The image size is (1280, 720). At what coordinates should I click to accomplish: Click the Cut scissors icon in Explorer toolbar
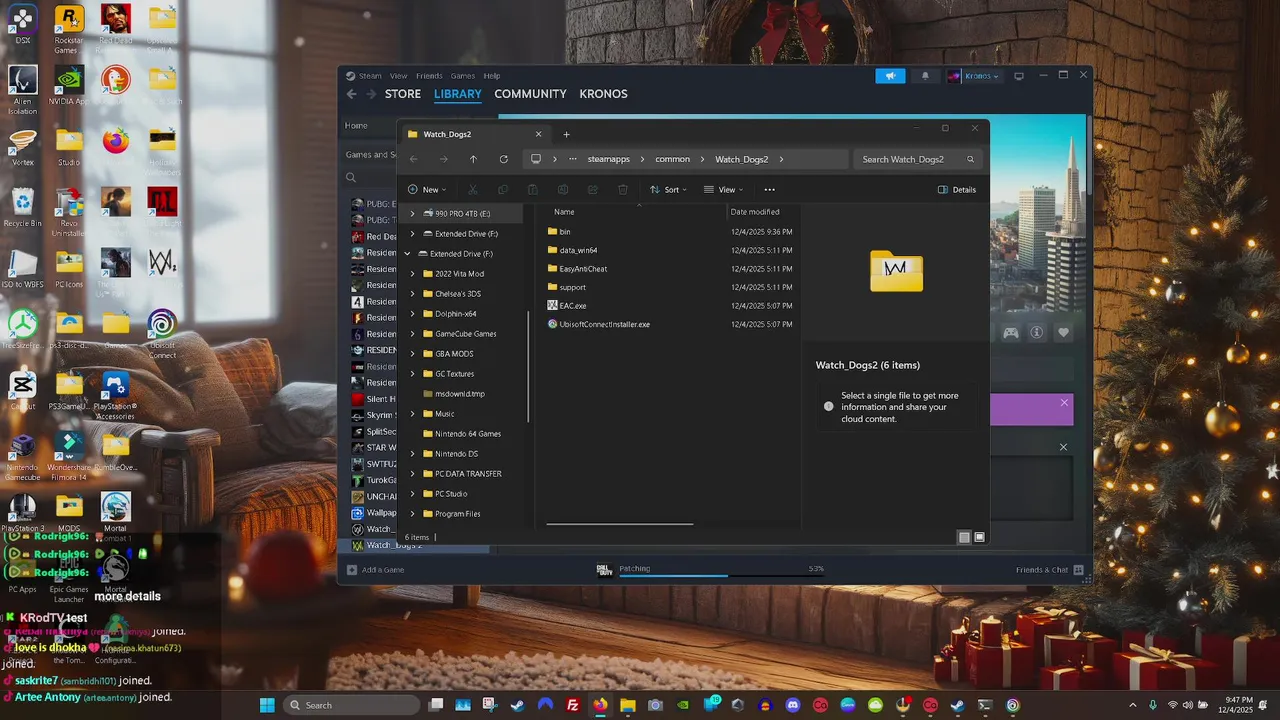point(473,189)
